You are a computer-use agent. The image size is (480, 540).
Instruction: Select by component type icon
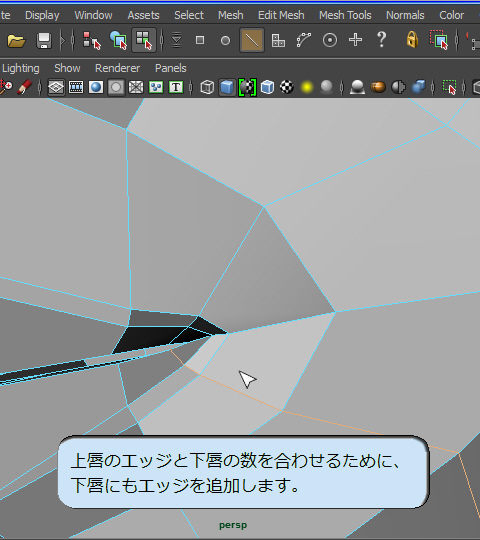click(144, 40)
